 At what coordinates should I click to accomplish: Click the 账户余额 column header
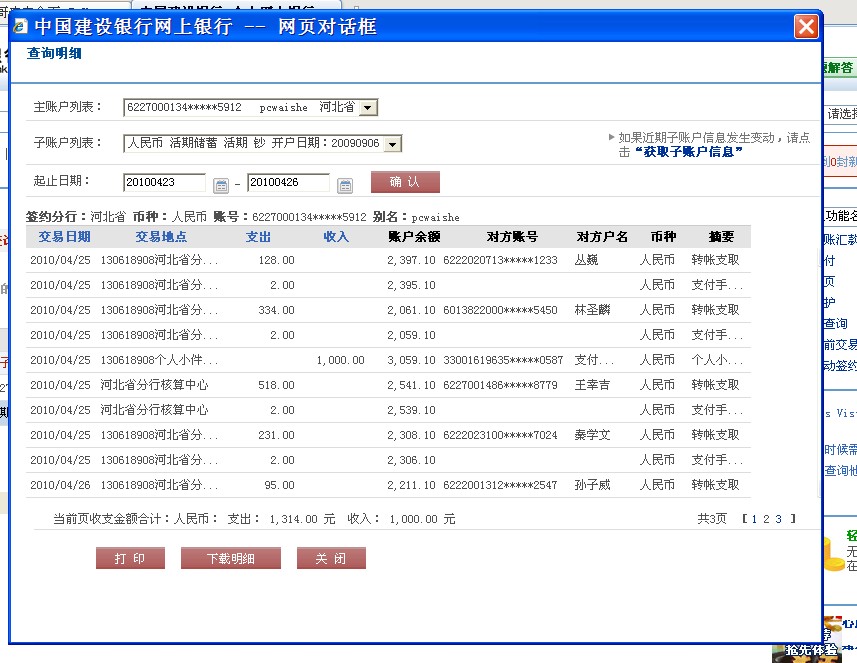[414, 237]
